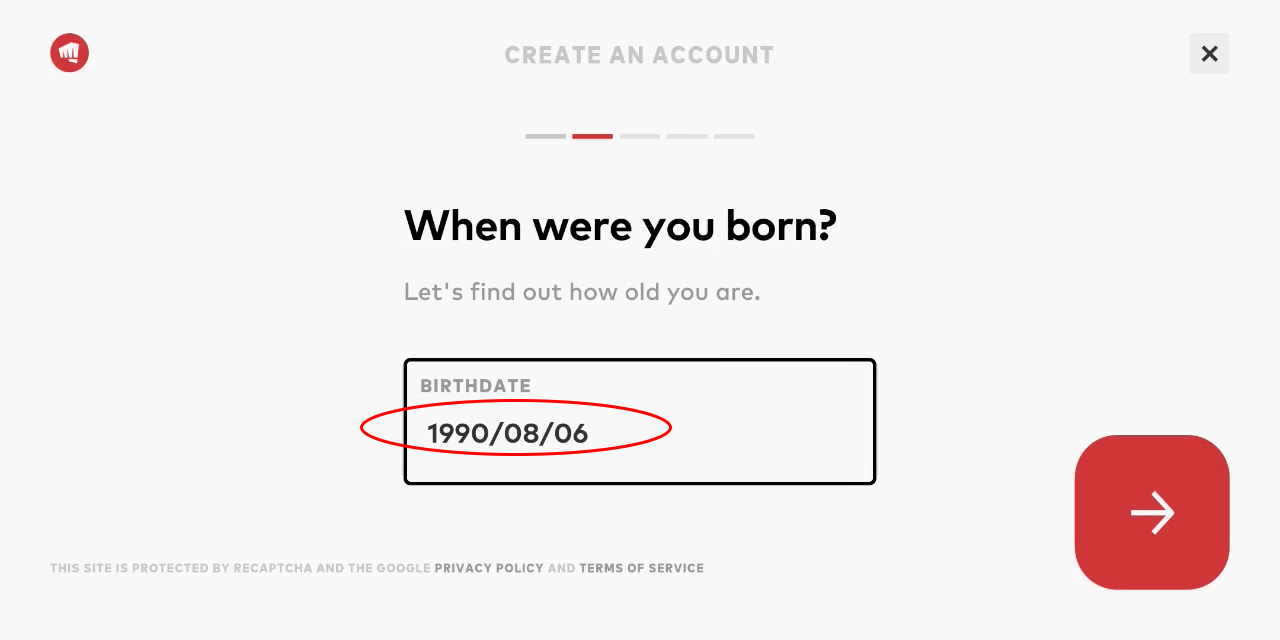Jump to the third progress step
Viewport: 1280px width, 640px height.
tap(640, 136)
